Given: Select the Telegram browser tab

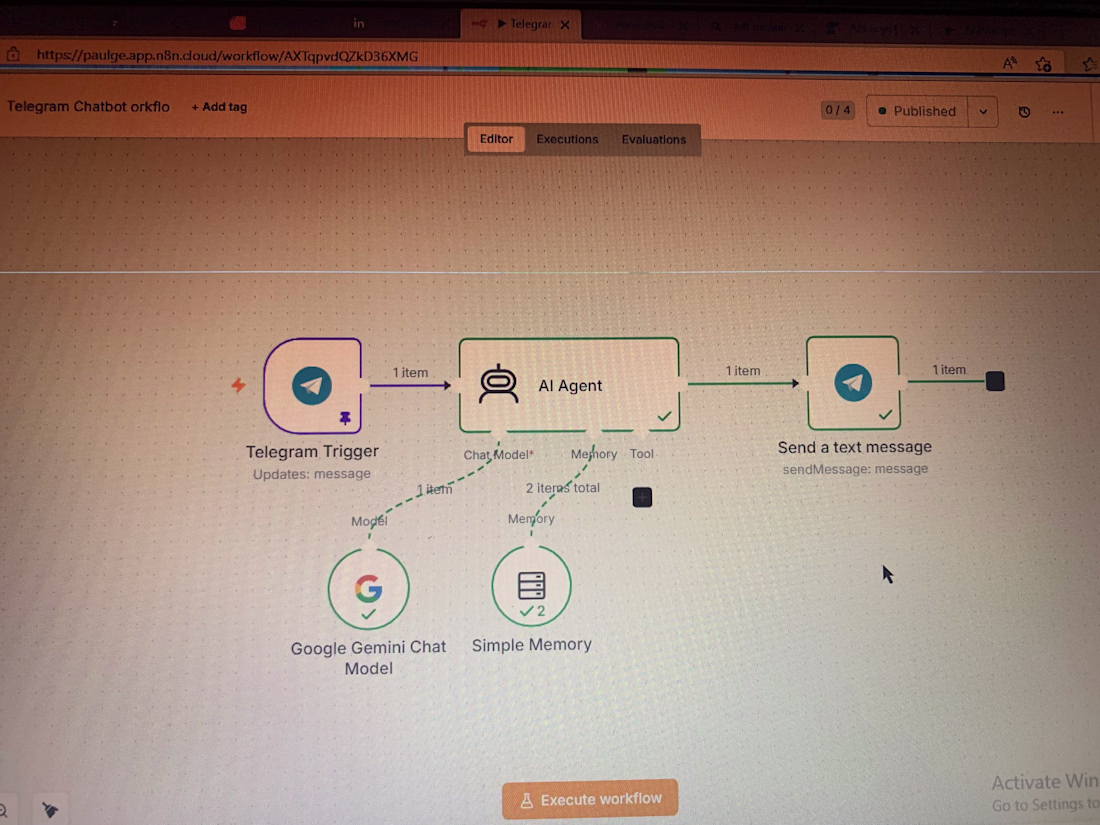Looking at the screenshot, I should point(521,25).
